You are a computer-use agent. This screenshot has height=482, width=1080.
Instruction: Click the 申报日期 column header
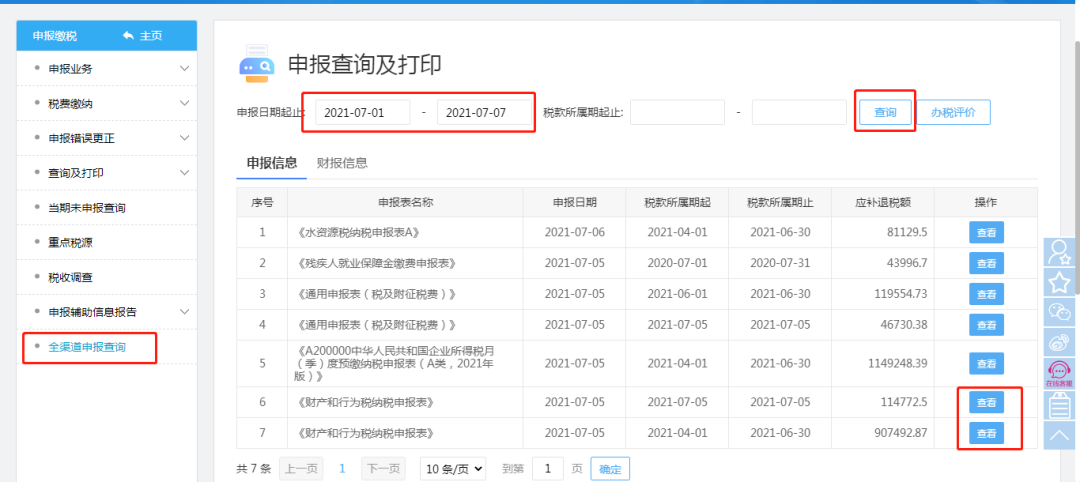574,202
